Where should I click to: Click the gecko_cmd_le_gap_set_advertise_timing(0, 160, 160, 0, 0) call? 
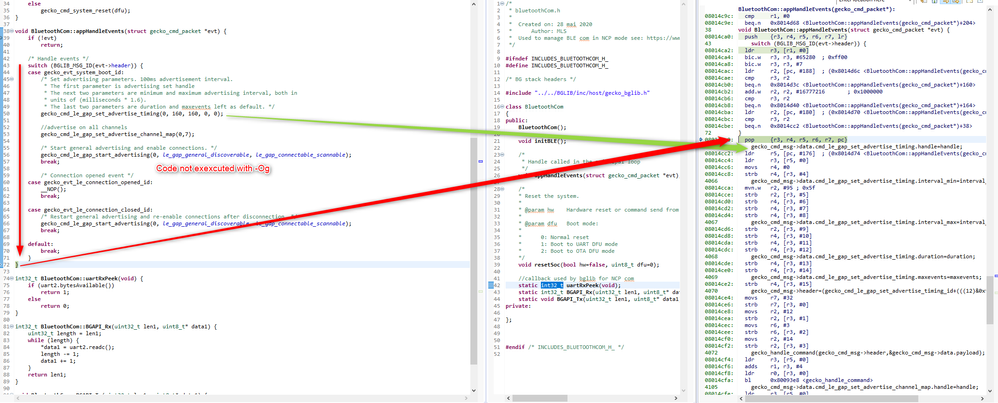click(132, 114)
